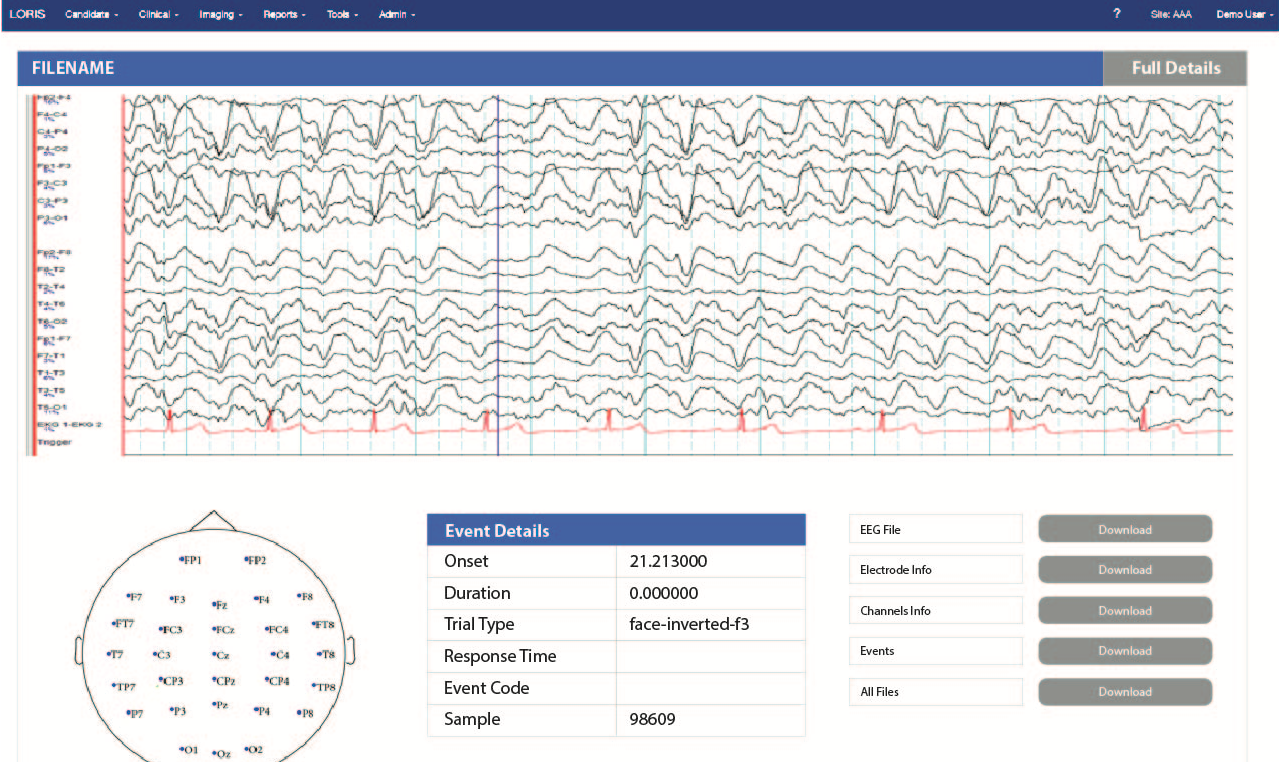Open the Candidate dropdown menu

point(91,15)
